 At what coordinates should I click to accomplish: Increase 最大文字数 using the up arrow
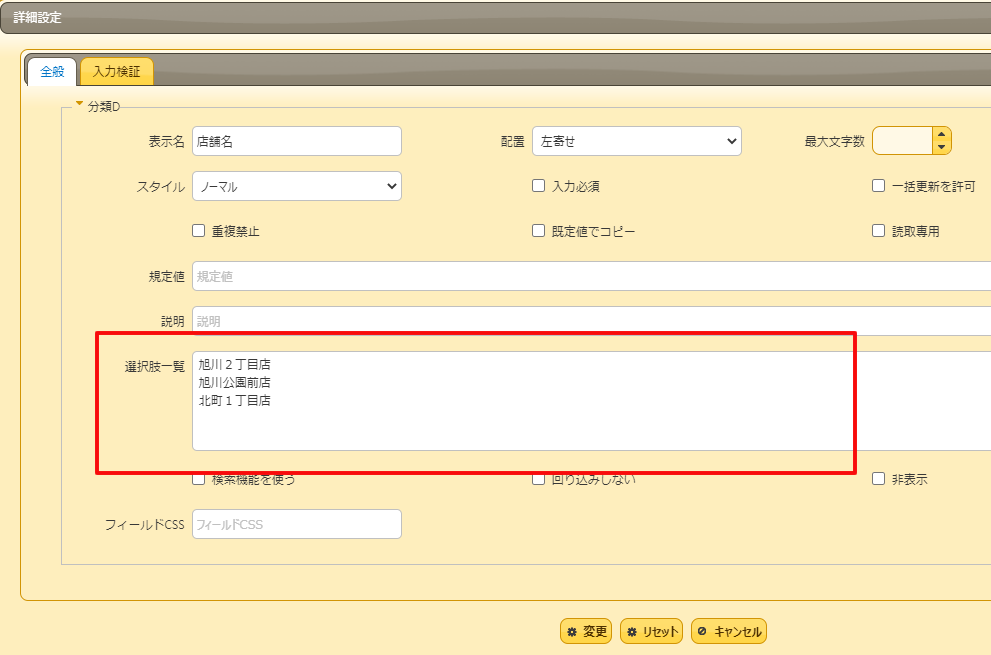point(941,133)
